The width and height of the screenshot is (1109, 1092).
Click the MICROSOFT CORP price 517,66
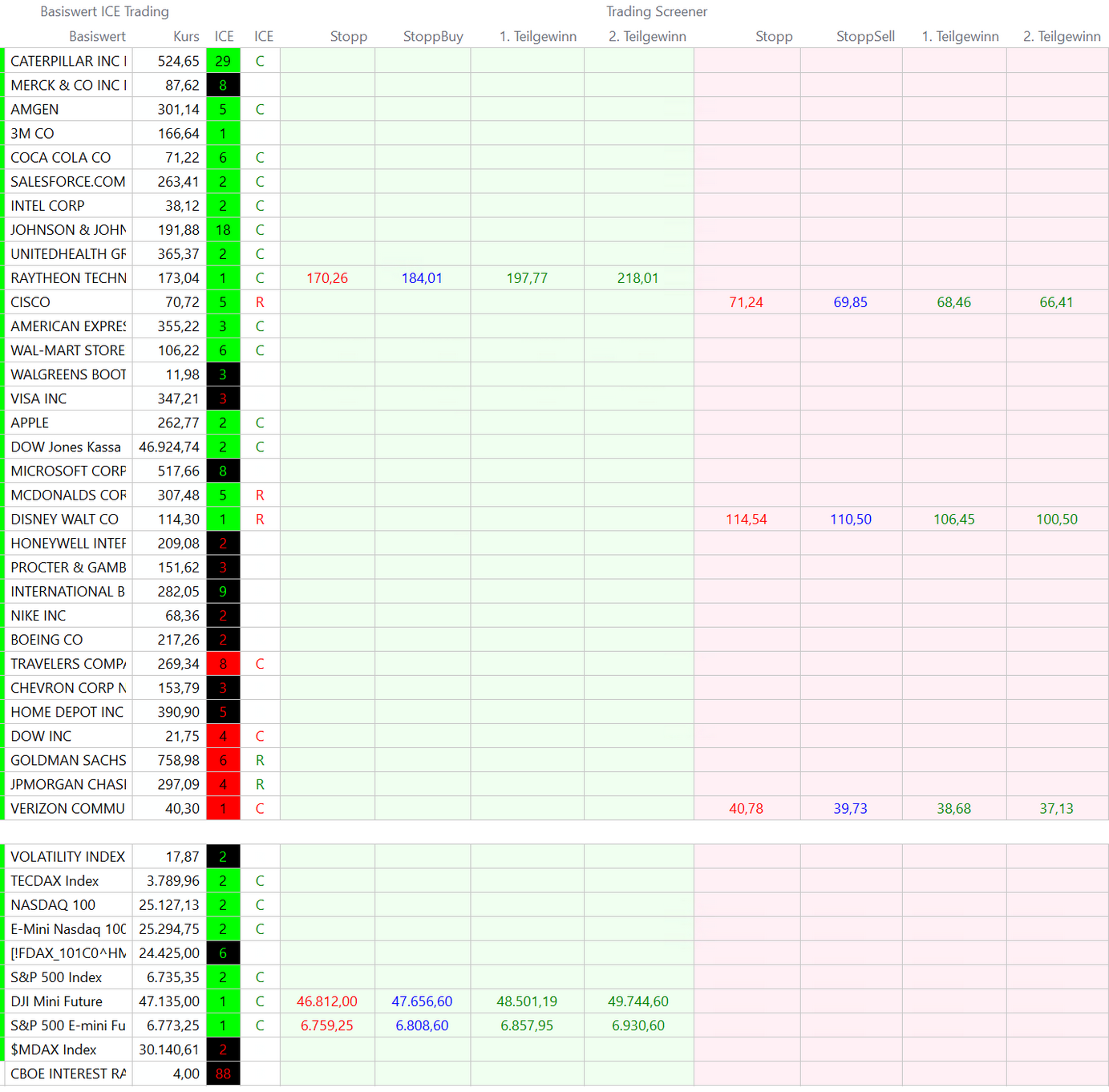tap(178, 471)
